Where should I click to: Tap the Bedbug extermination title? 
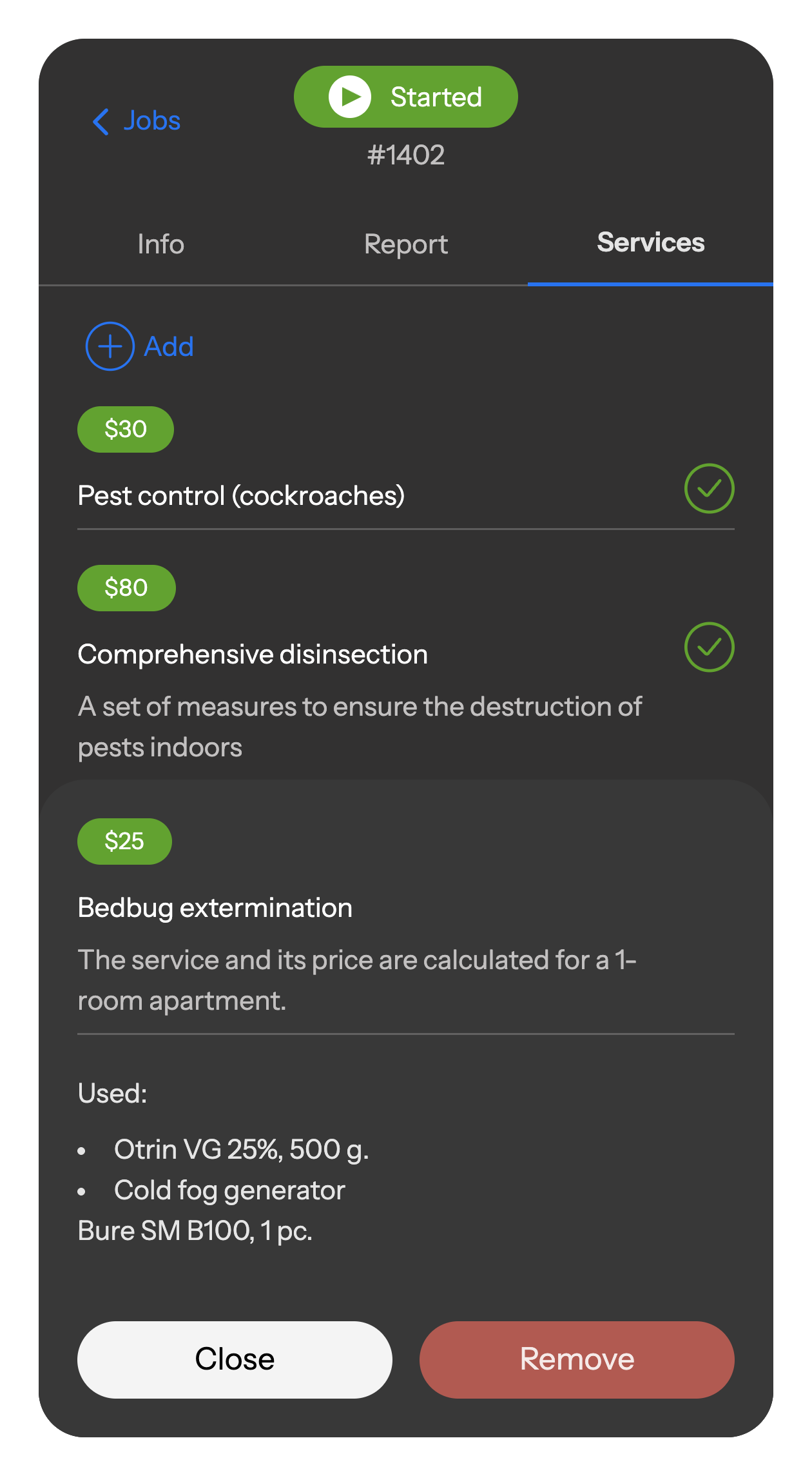click(x=215, y=908)
